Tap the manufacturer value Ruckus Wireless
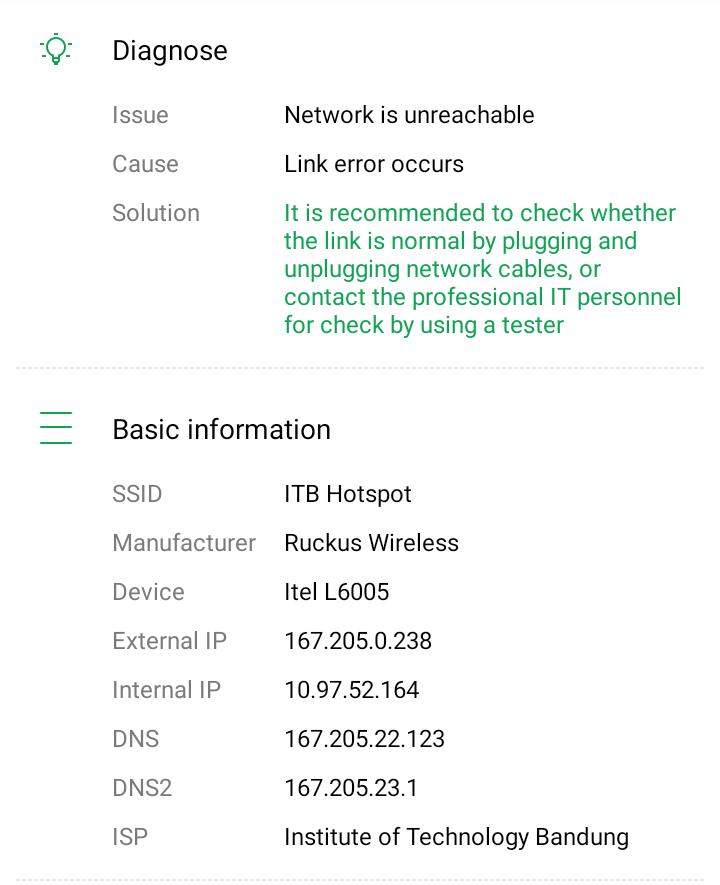This screenshot has width=720, height=885. (371, 543)
